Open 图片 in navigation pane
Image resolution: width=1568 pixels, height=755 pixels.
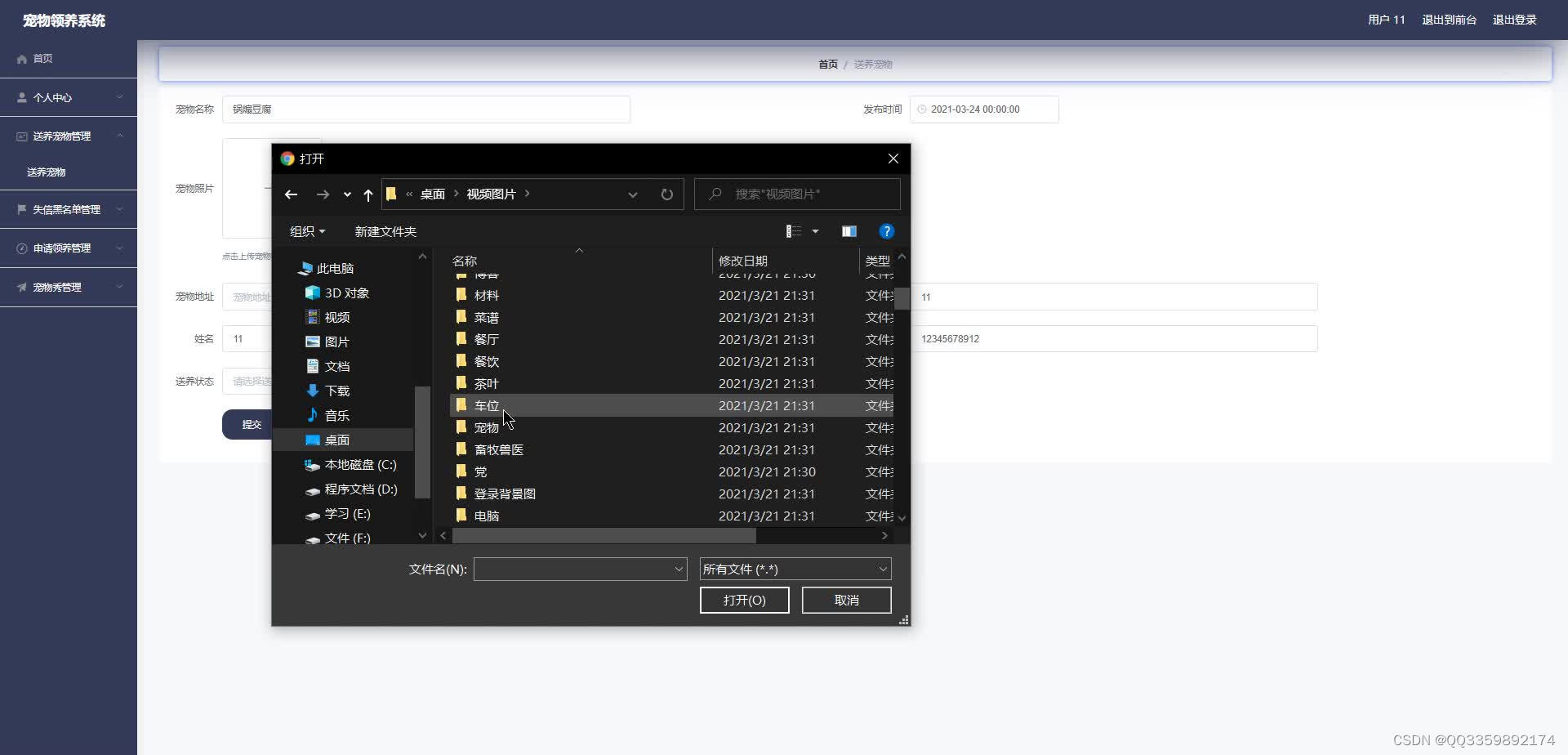click(328, 342)
